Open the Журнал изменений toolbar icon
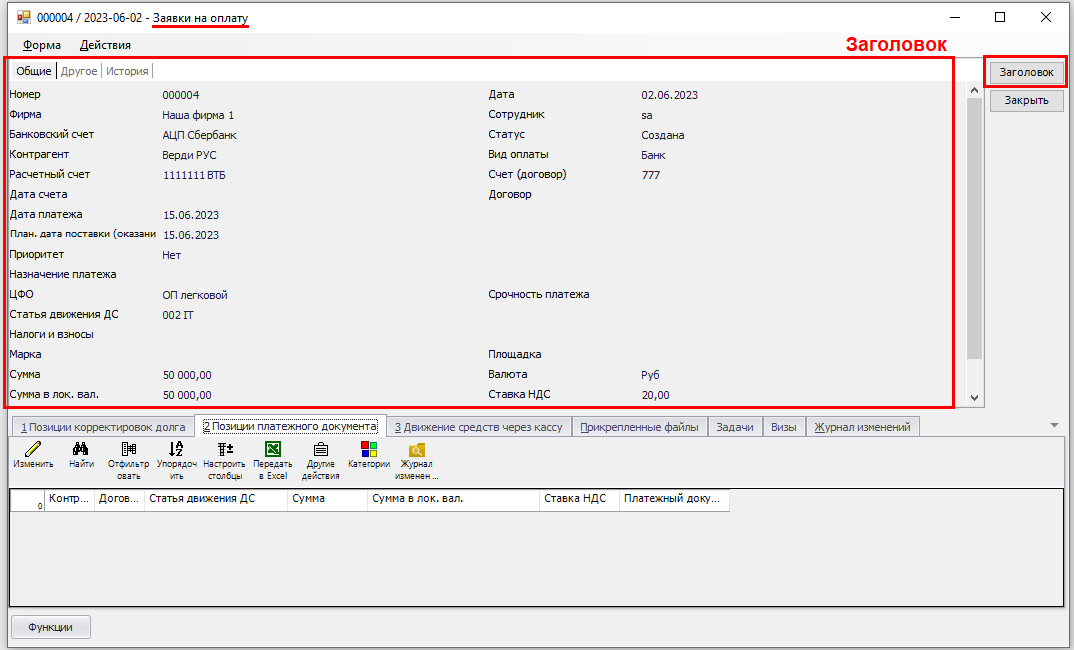Screen dimensions: 1074x650 point(417,451)
